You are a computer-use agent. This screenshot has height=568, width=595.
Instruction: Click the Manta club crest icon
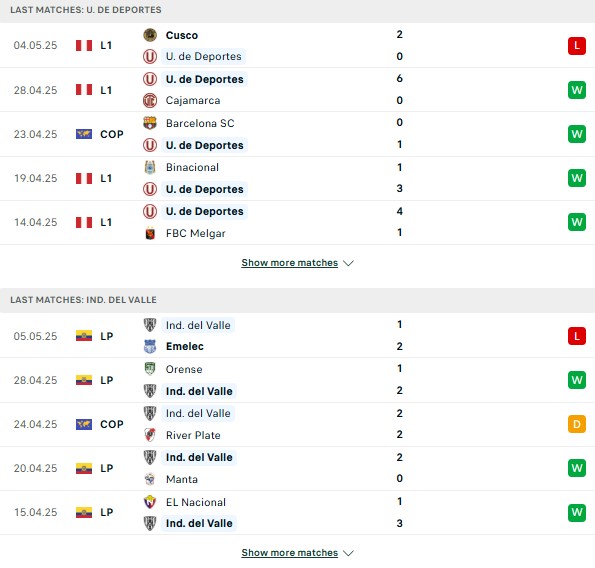click(x=150, y=479)
